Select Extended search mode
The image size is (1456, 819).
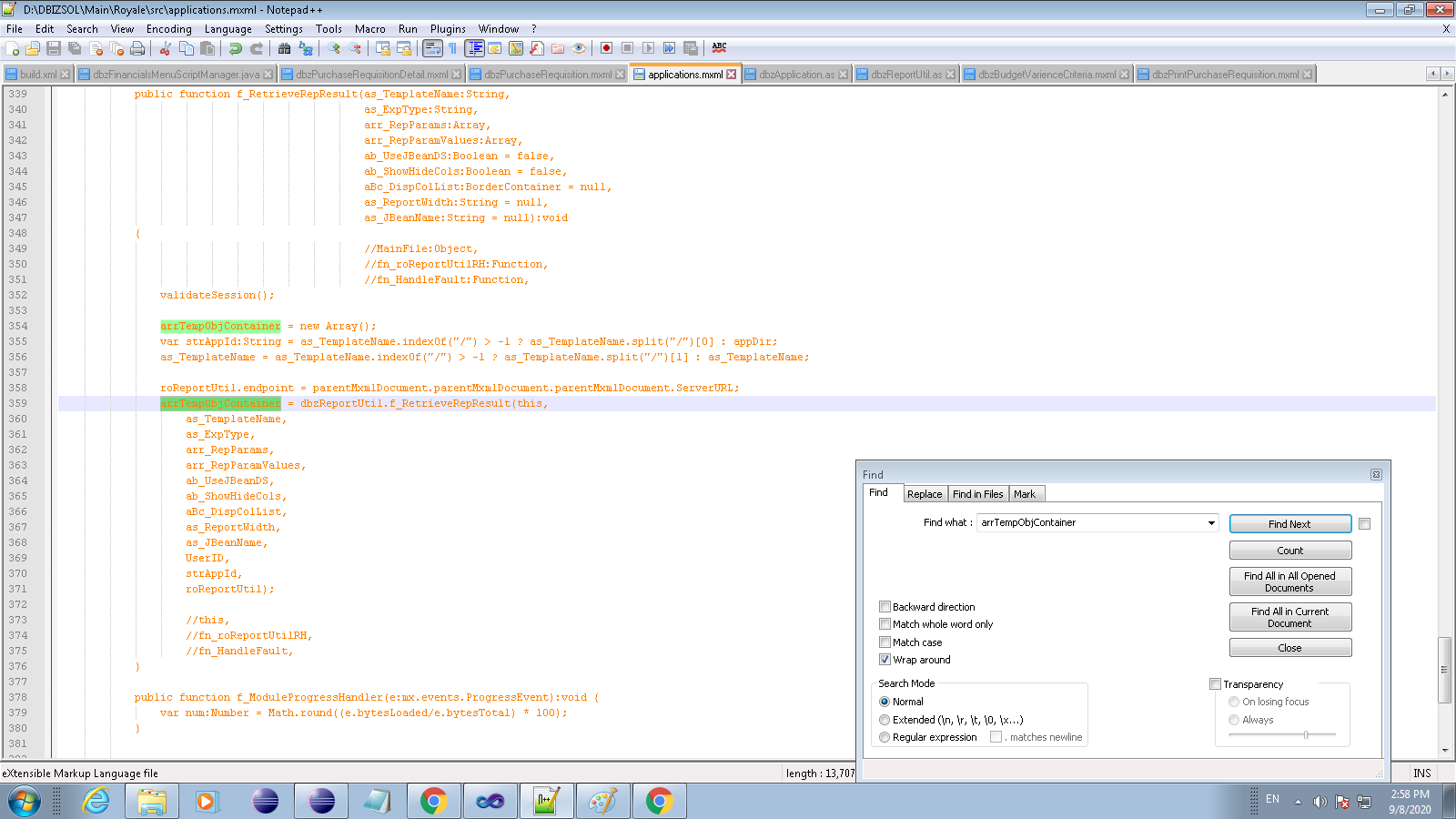coord(885,720)
